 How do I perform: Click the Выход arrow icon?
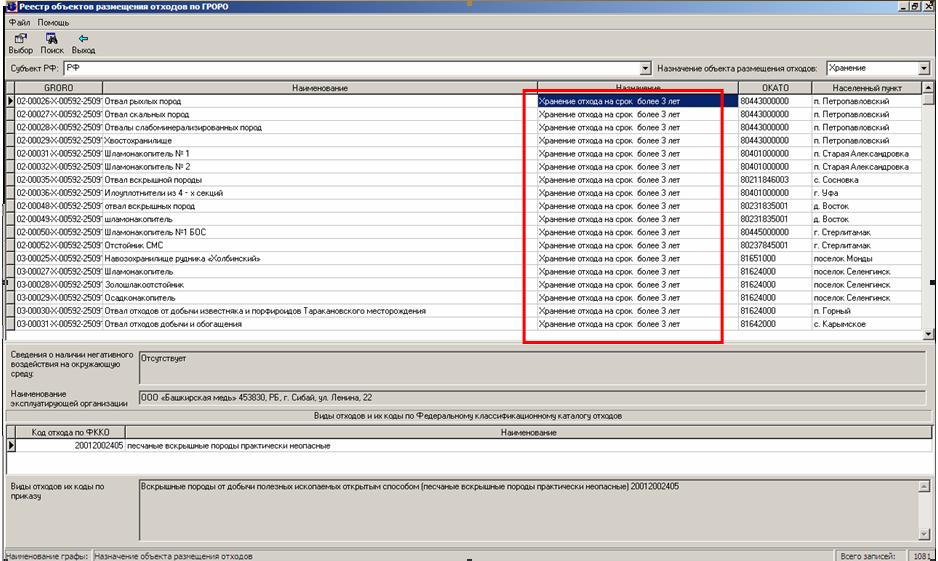tap(84, 38)
